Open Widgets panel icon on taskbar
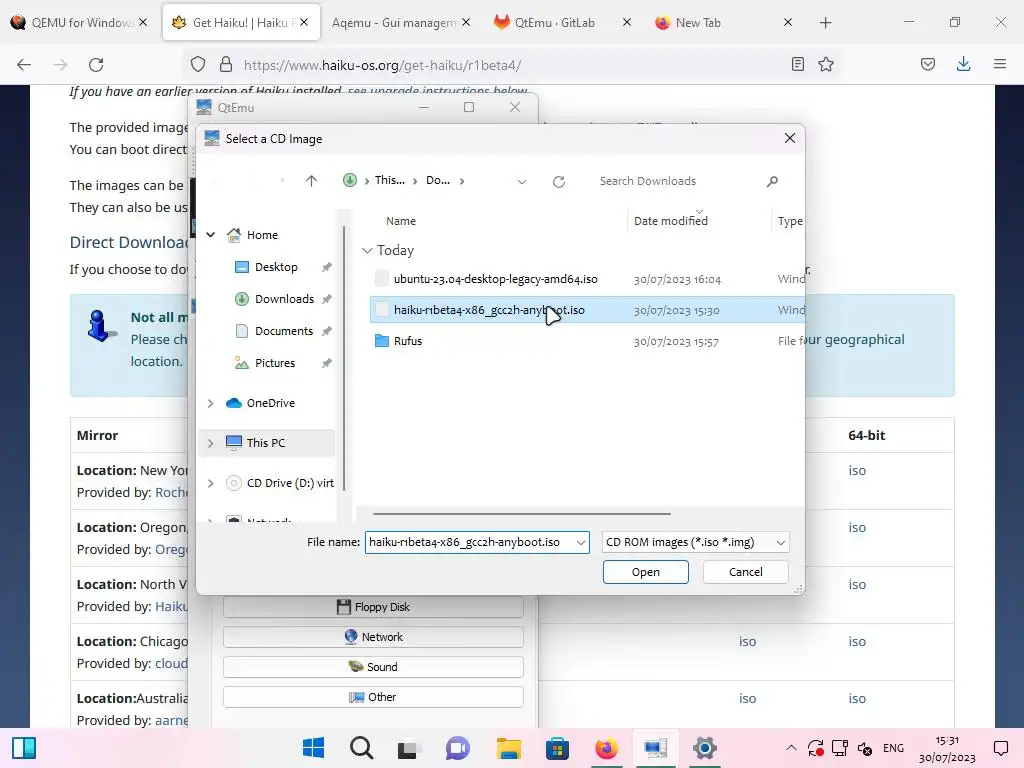 (24, 748)
